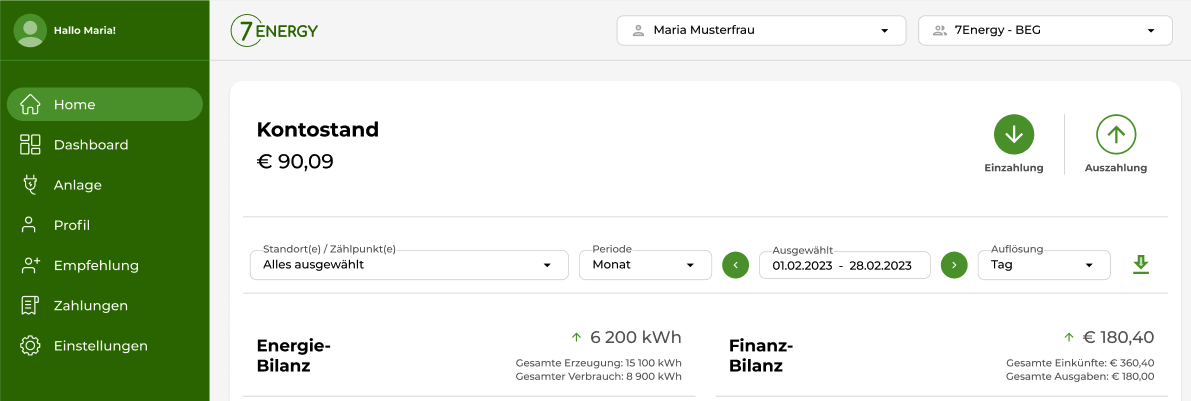Click the green download icon
This screenshot has width=1191, height=401.
tap(1141, 265)
